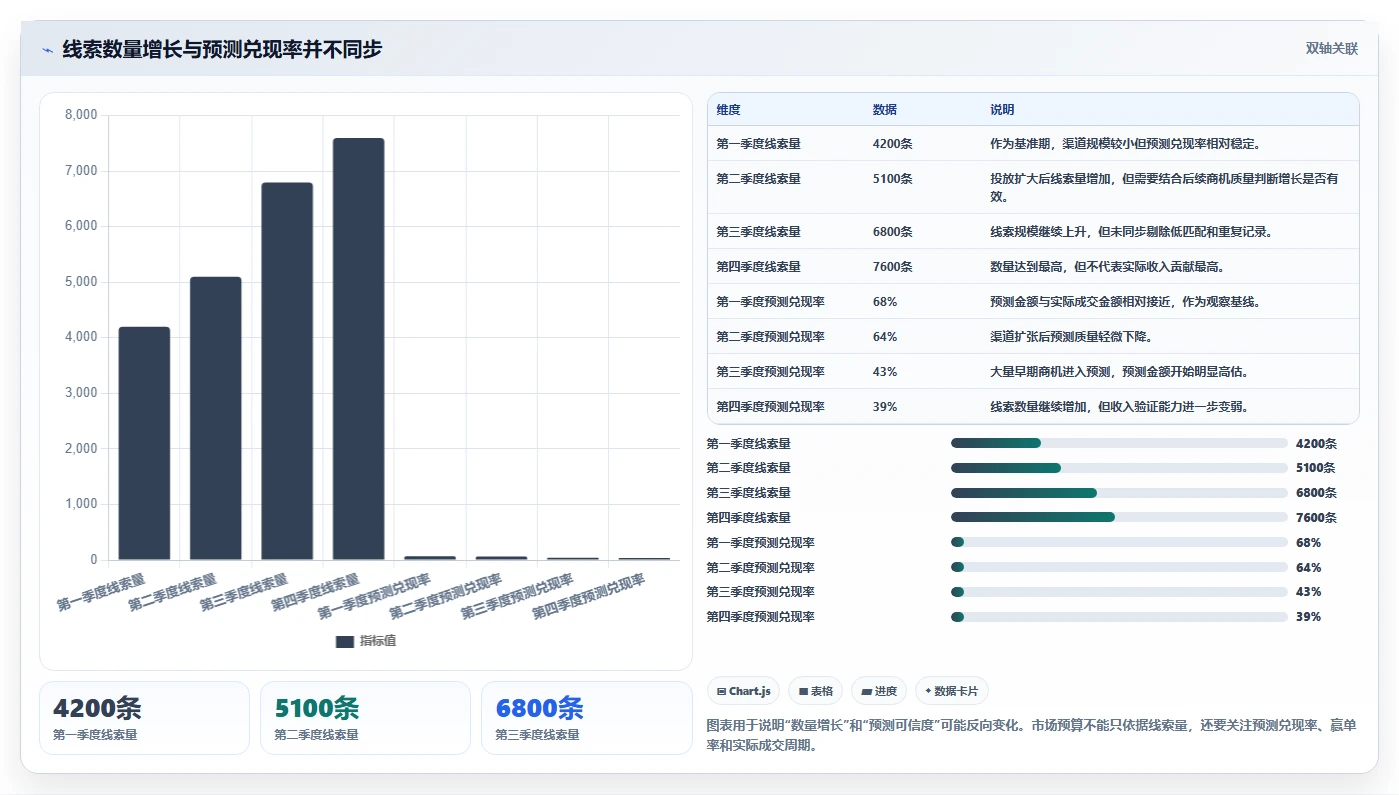This screenshot has height=795, width=1399.
Task: Click table cell 第二季度线索量 in 维度 column
Action: coord(758,179)
